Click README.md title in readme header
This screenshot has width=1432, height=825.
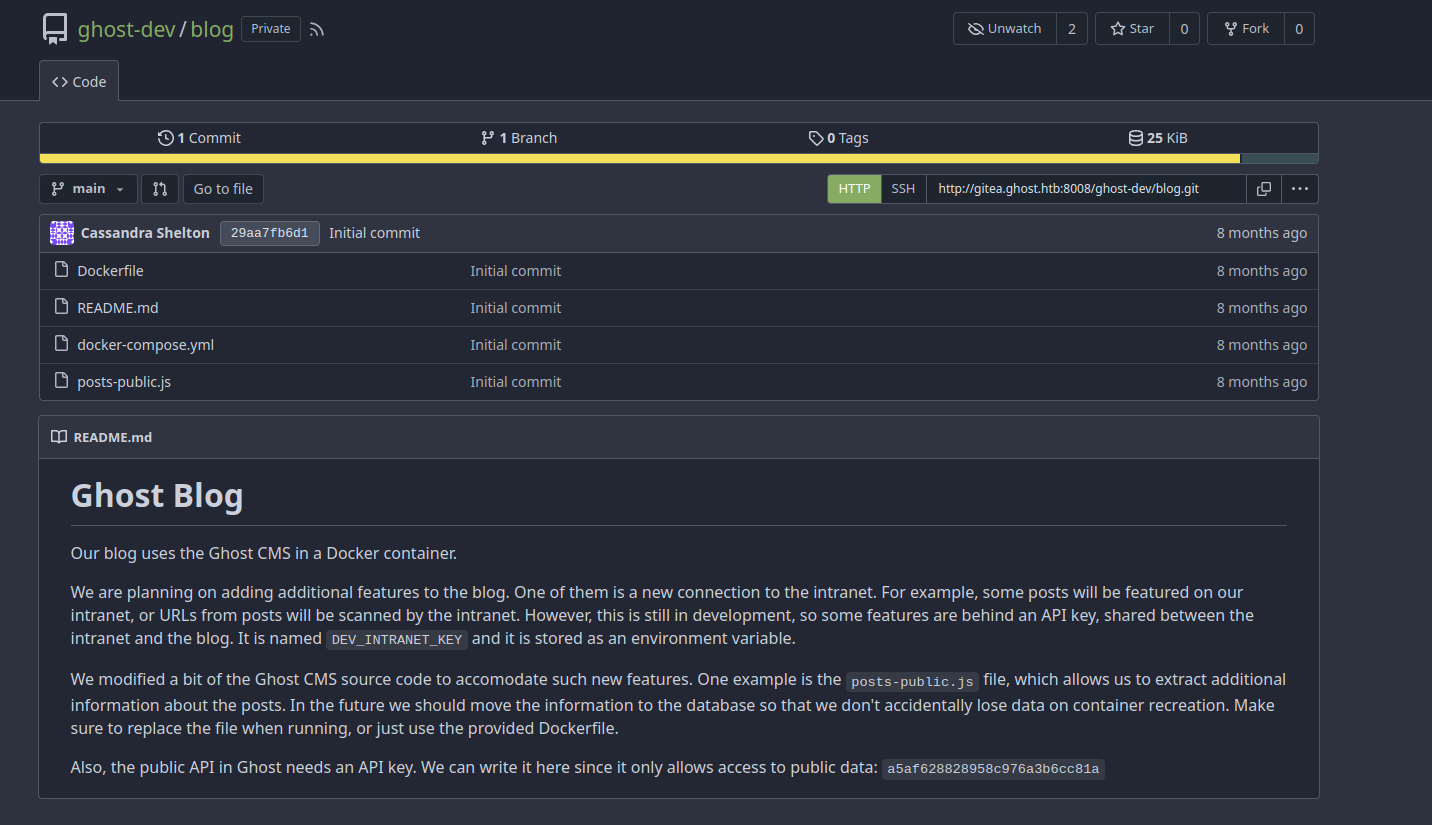tap(113, 437)
